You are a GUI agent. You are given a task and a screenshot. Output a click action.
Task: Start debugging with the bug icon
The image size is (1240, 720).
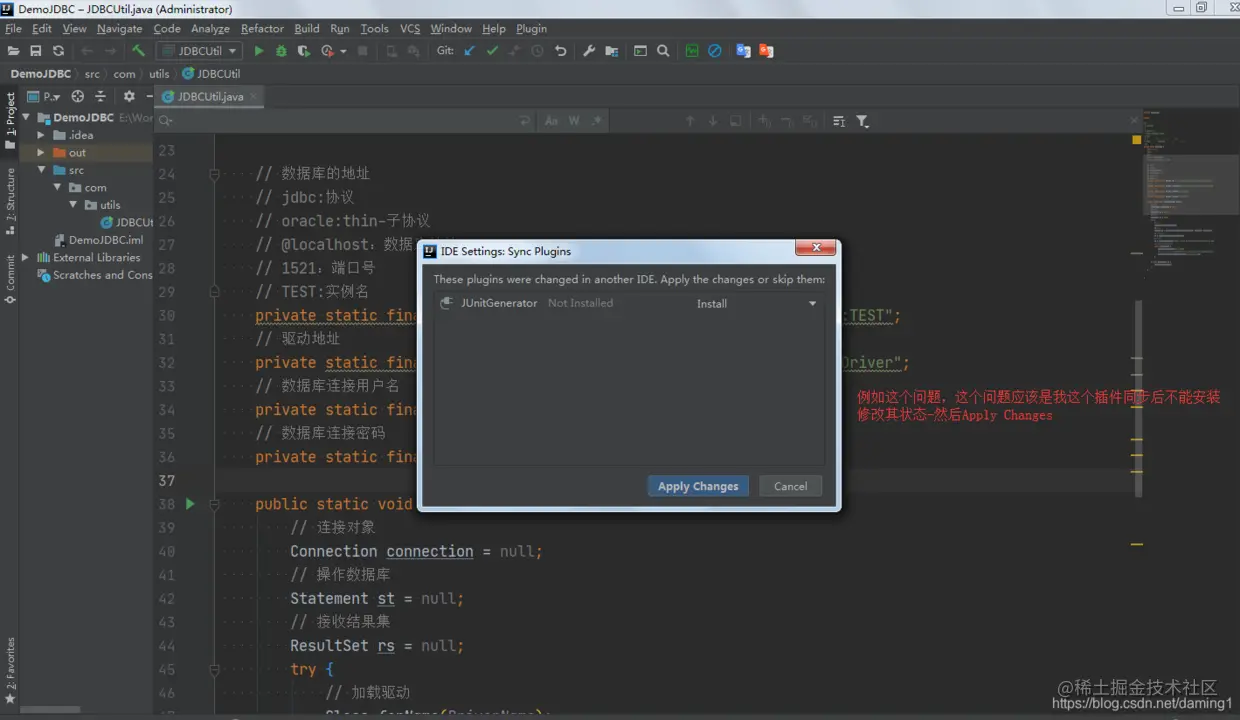[281, 51]
